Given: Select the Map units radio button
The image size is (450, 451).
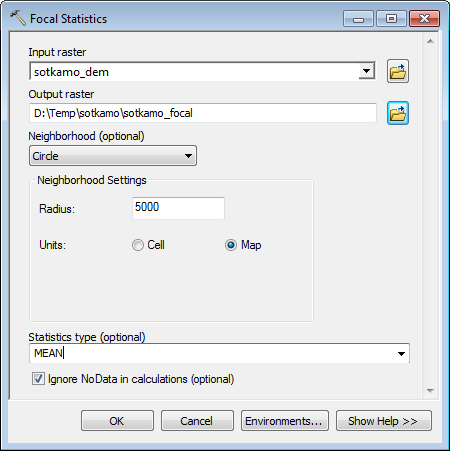Looking at the screenshot, I should click(x=231, y=245).
